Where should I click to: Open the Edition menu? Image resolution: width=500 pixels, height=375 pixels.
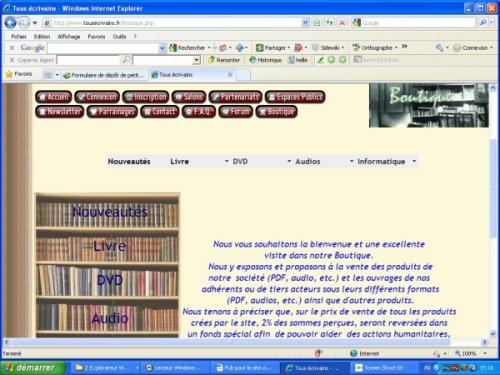coord(42,36)
